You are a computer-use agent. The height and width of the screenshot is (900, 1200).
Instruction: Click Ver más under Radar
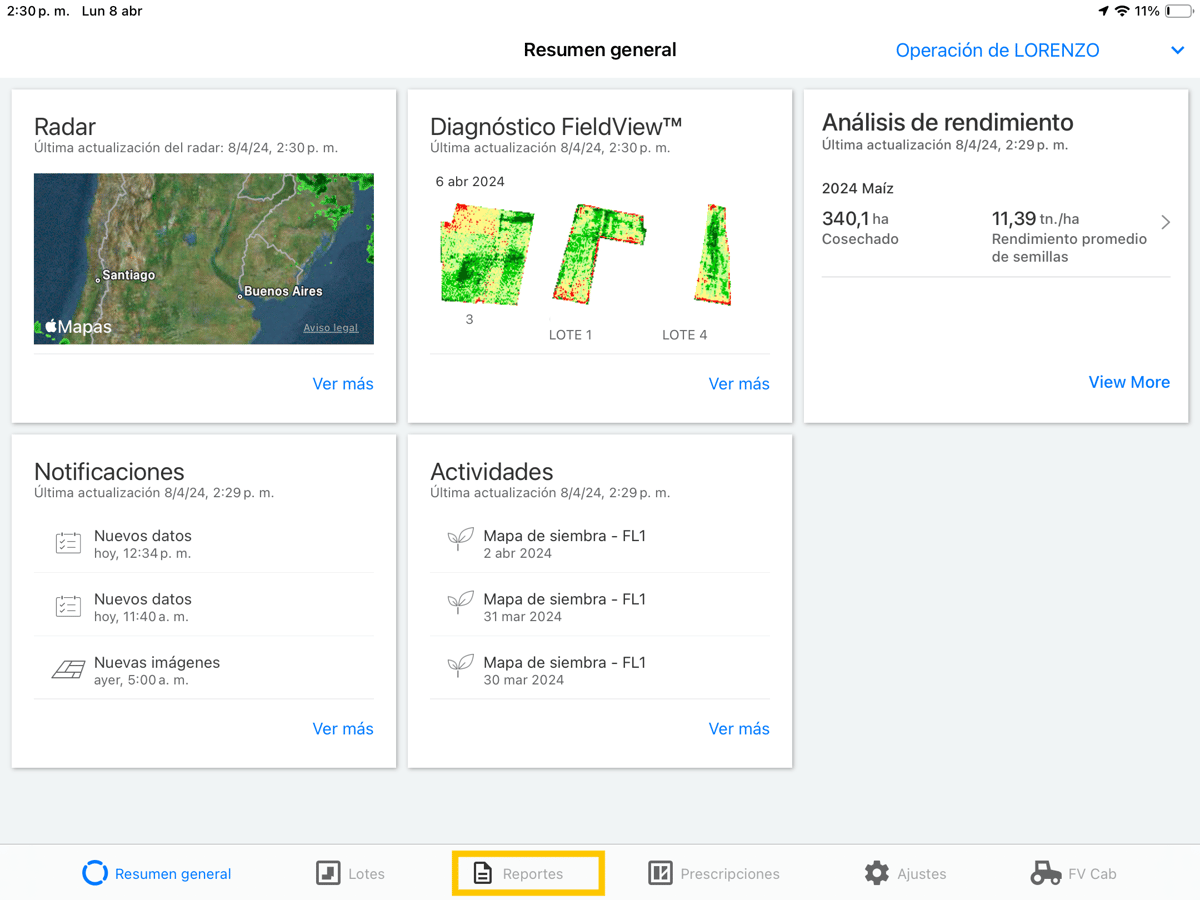[343, 383]
